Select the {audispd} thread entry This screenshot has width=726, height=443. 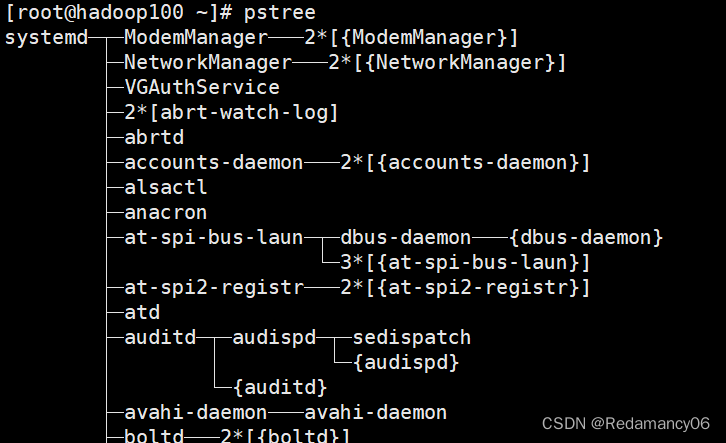(x=405, y=362)
